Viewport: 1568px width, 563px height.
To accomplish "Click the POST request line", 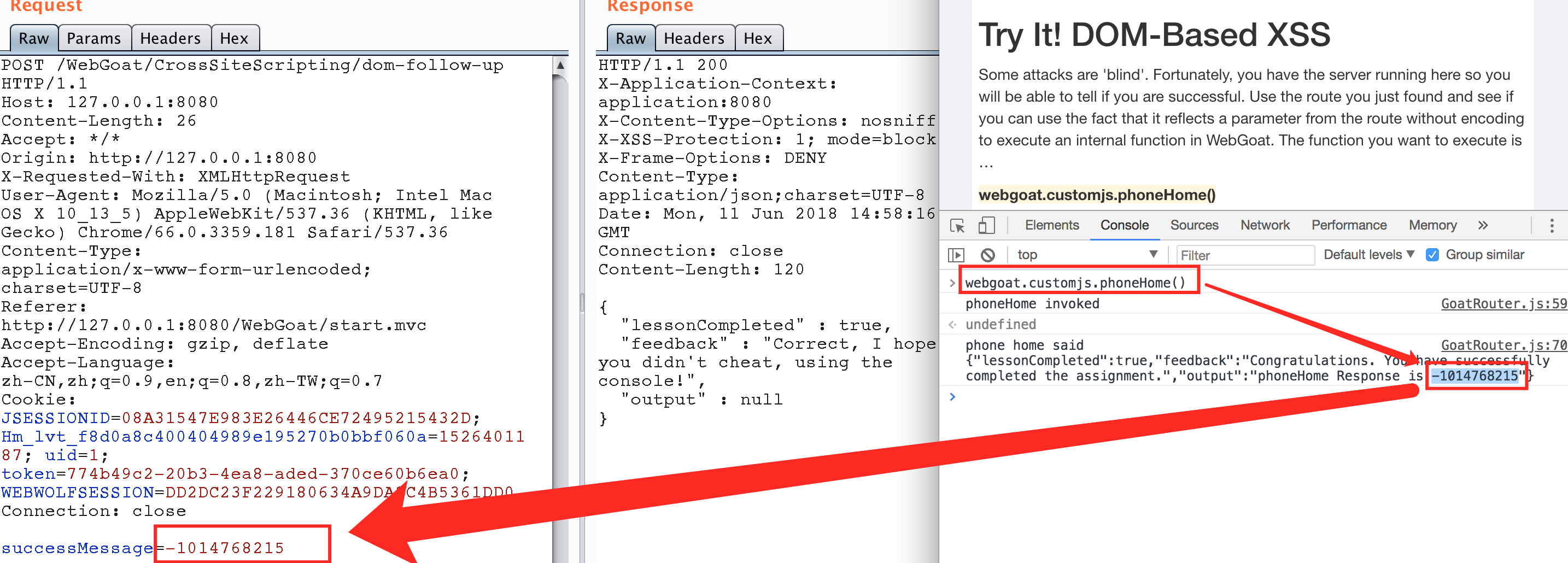I will click(252, 65).
